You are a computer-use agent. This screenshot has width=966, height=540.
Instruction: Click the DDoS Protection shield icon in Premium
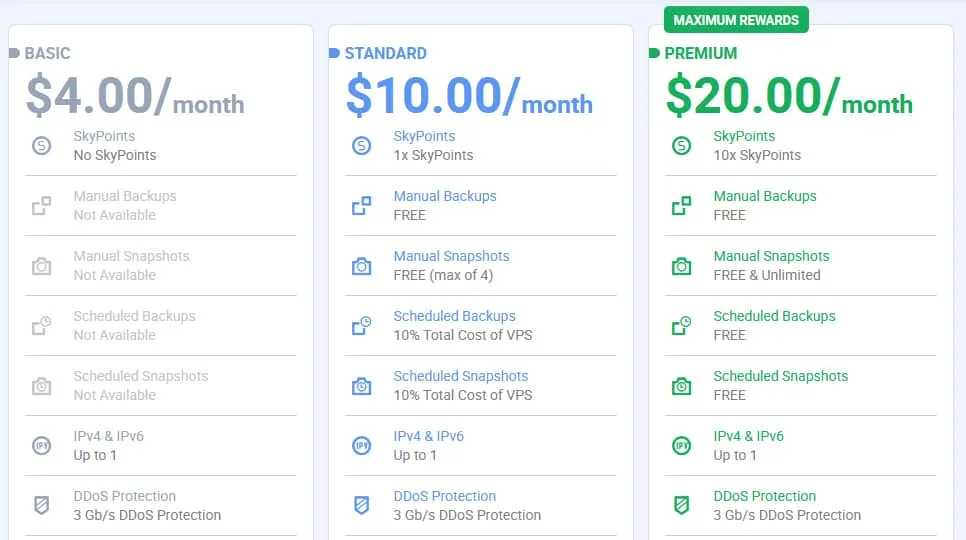681,506
